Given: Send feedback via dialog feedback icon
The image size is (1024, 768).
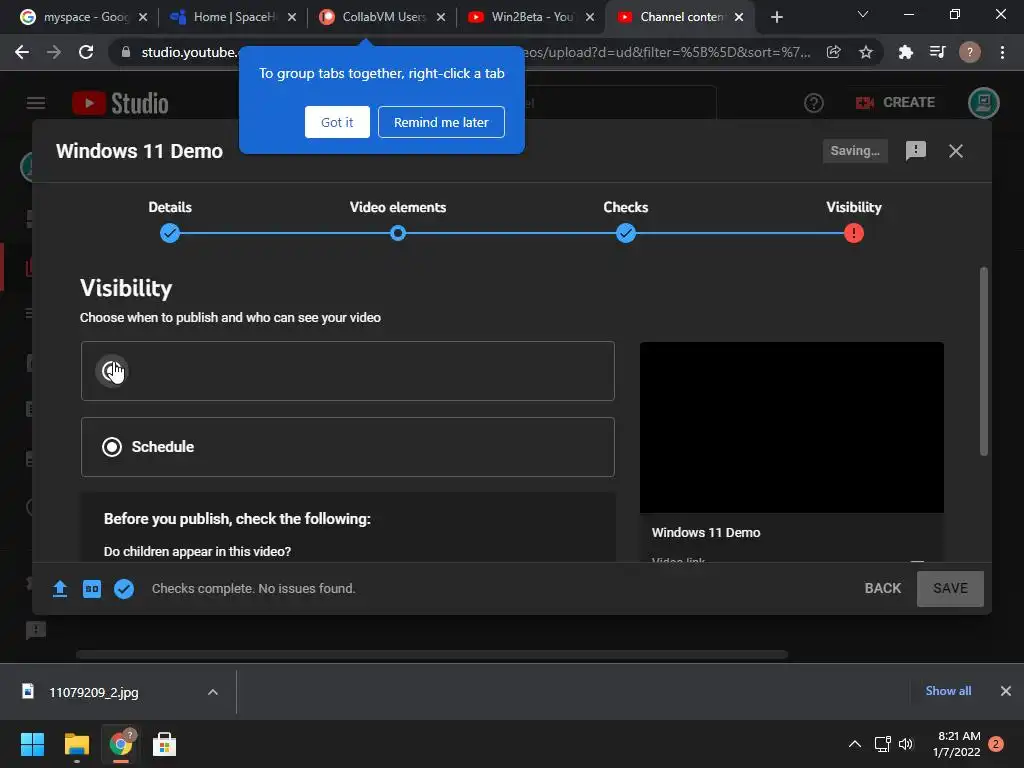Looking at the screenshot, I should (916, 151).
